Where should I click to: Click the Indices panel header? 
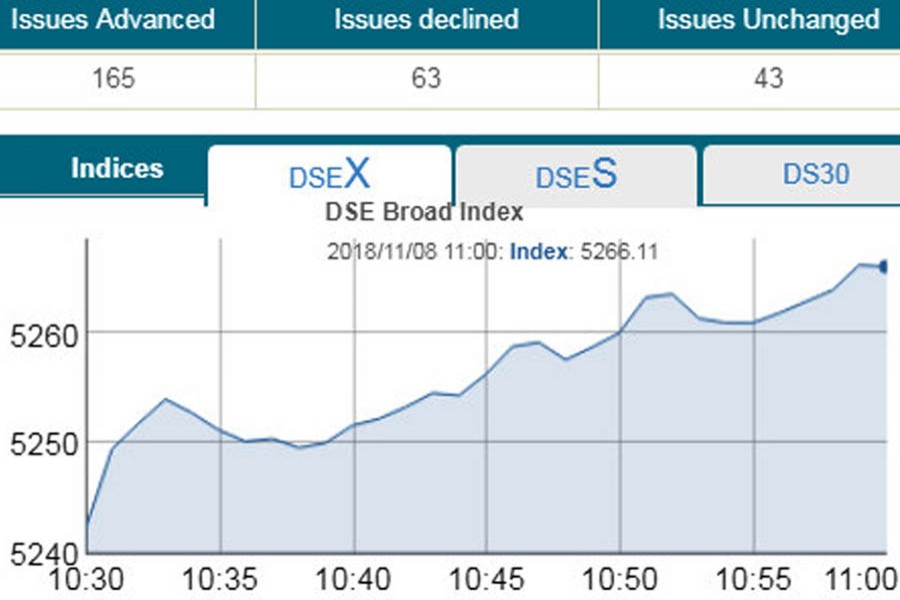coord(116,168)
